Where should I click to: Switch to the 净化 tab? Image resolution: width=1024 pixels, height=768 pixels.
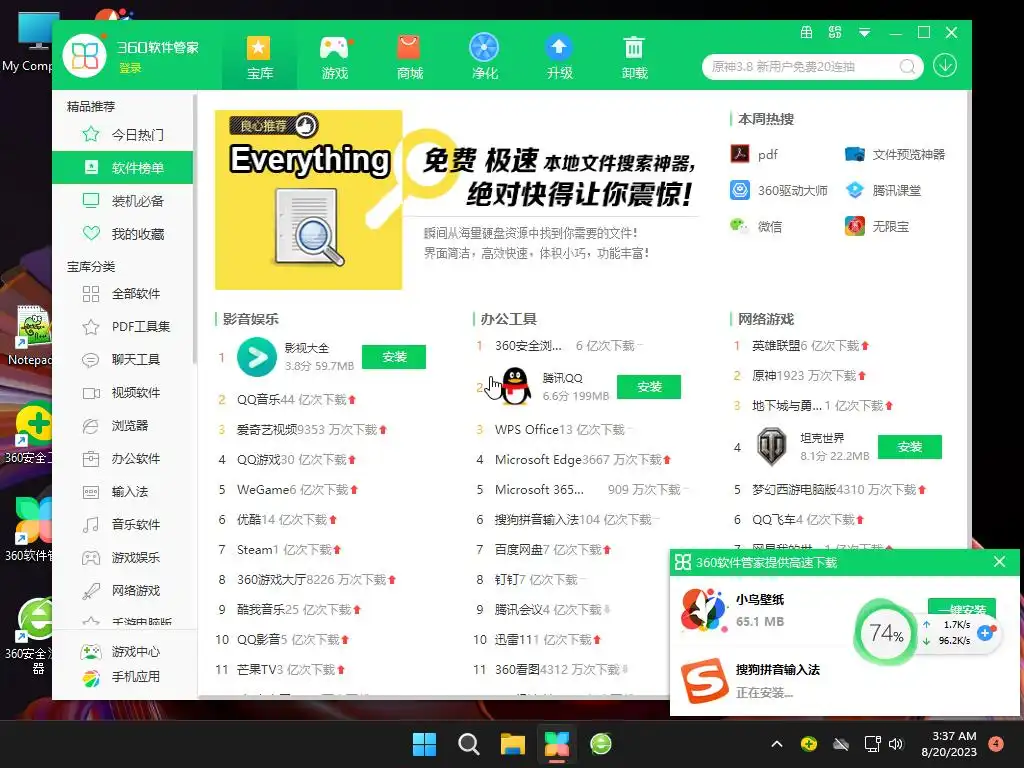point(485,57)
